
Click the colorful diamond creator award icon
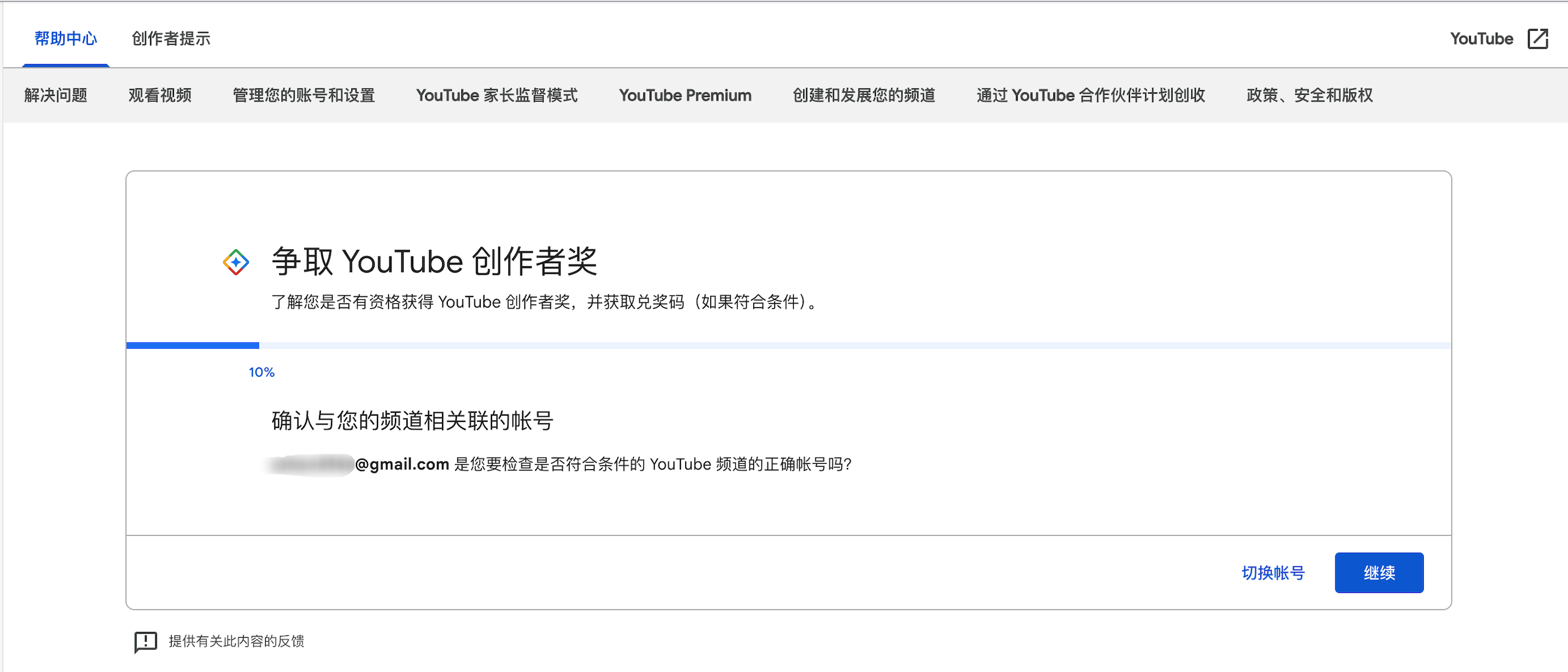[x=236, y=262]
